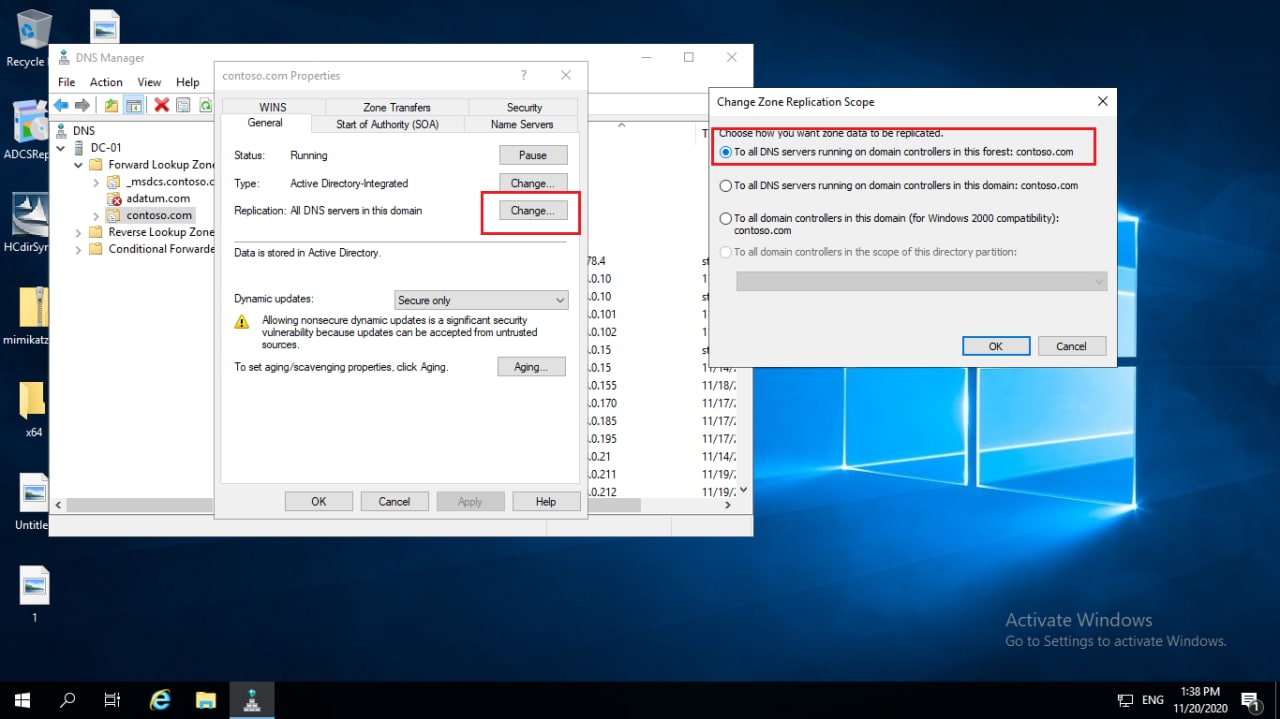Switch to the Name Servers tab

point(522,124)
